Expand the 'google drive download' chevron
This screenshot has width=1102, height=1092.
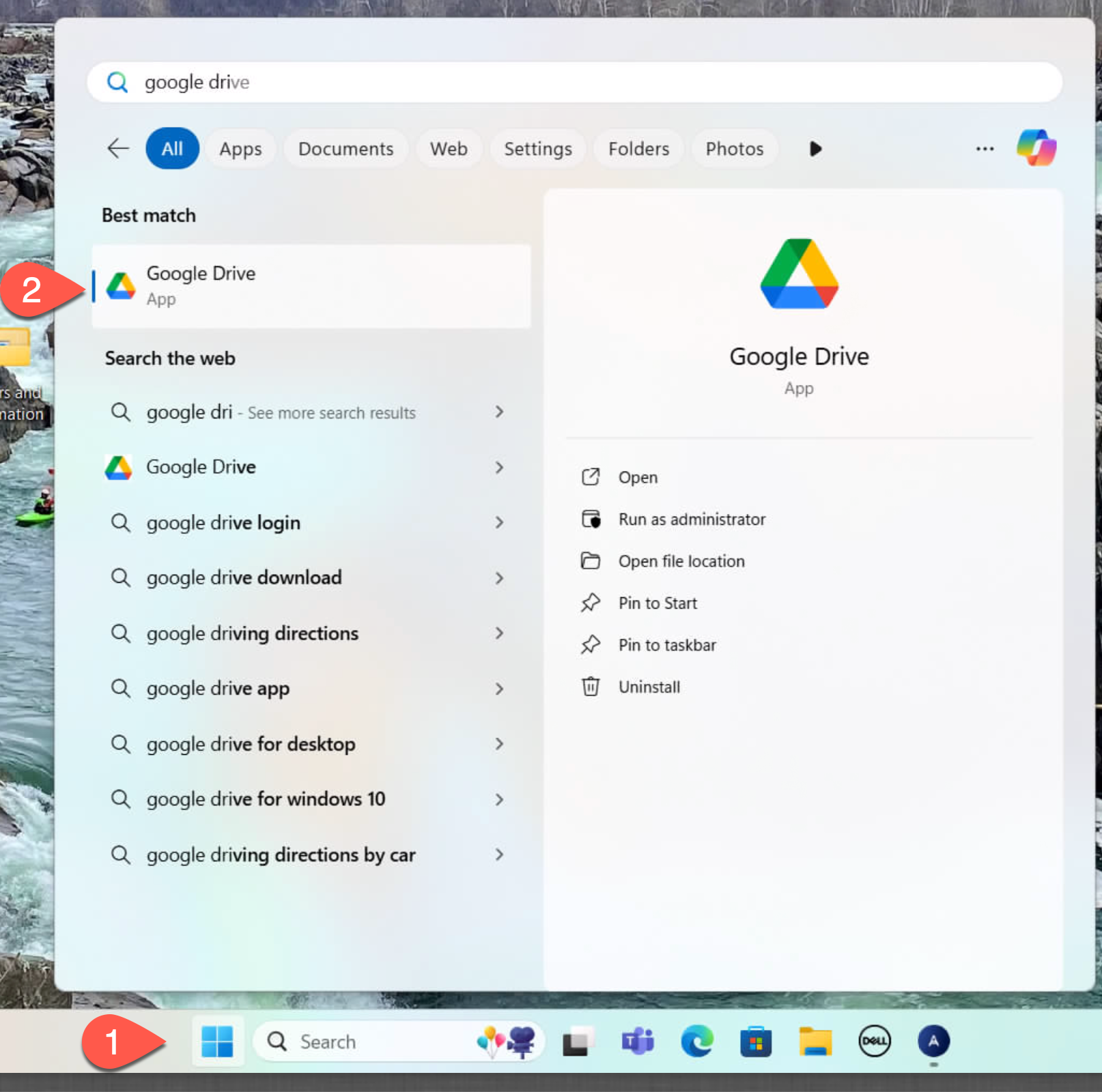[x=500, y=578]
